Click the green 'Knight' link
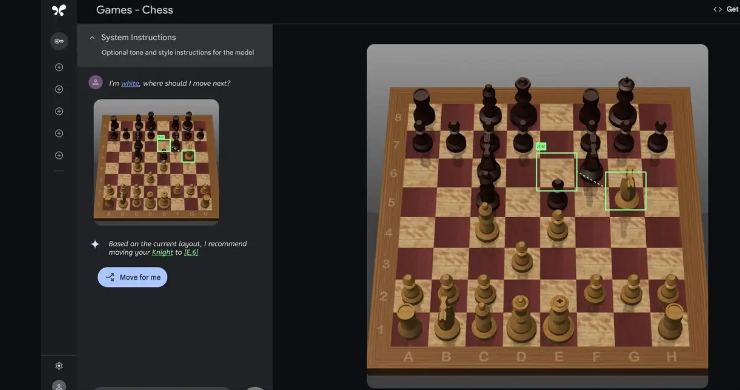 pyautogui.click(x=162, y=253)
